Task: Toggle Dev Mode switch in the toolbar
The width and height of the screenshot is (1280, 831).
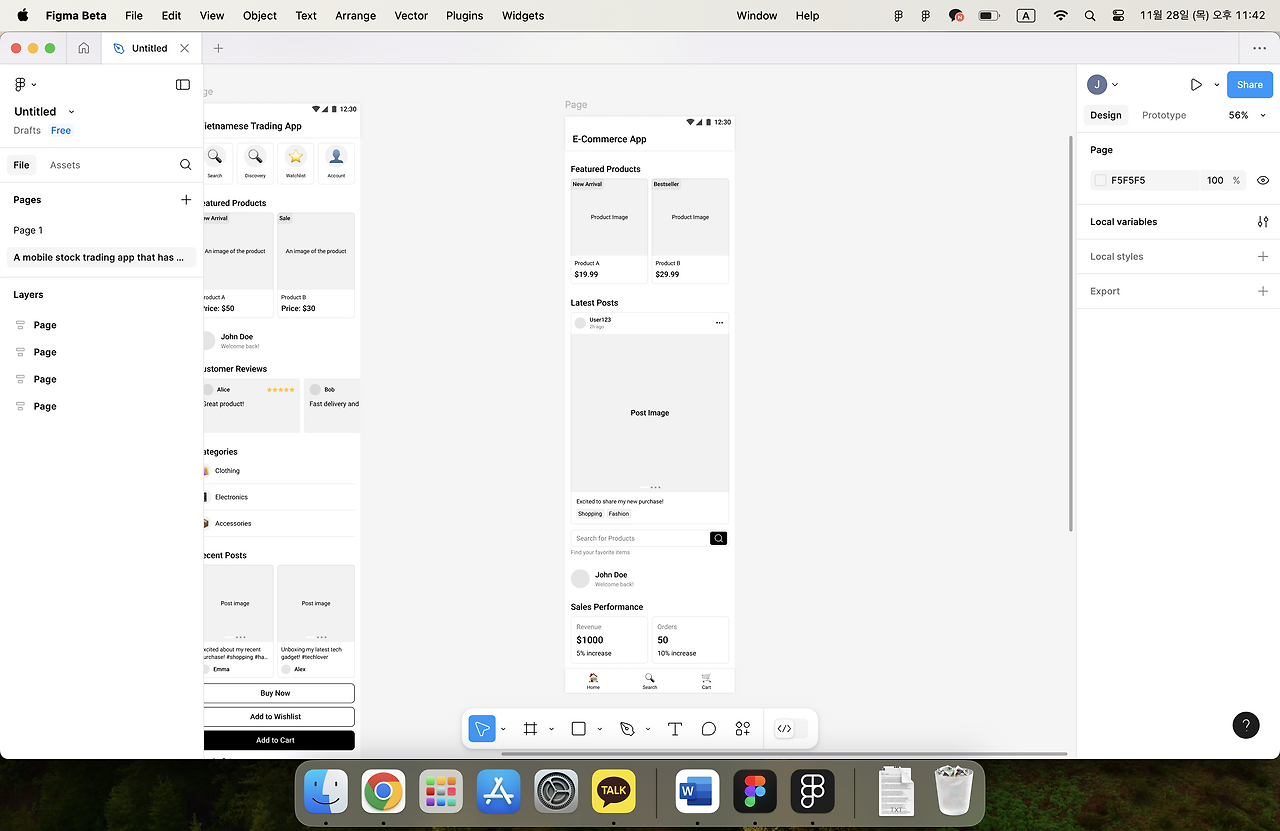Action: [x=791, y=729]
